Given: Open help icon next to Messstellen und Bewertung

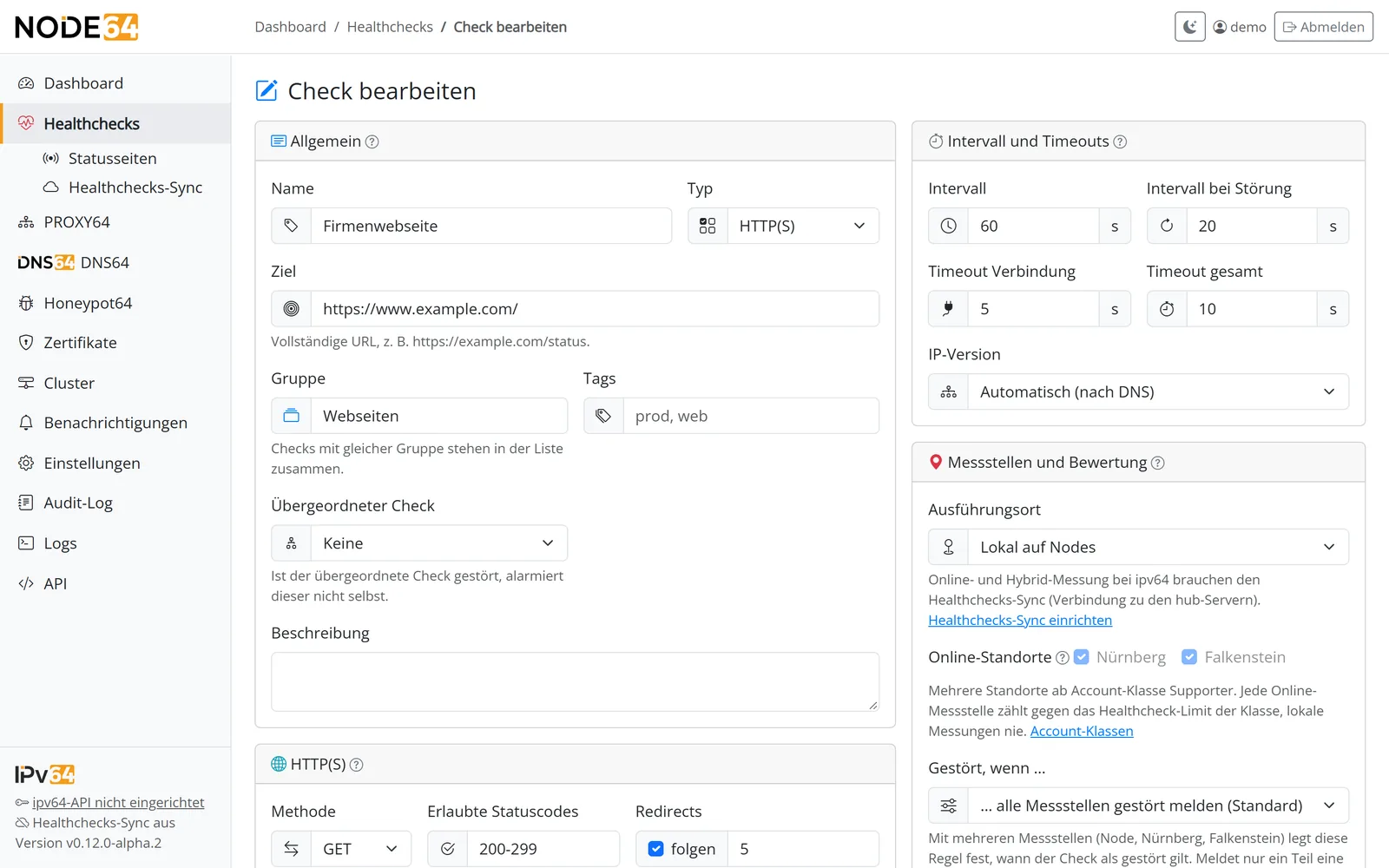Looking at the screenshot, I should click(1157, 464).
